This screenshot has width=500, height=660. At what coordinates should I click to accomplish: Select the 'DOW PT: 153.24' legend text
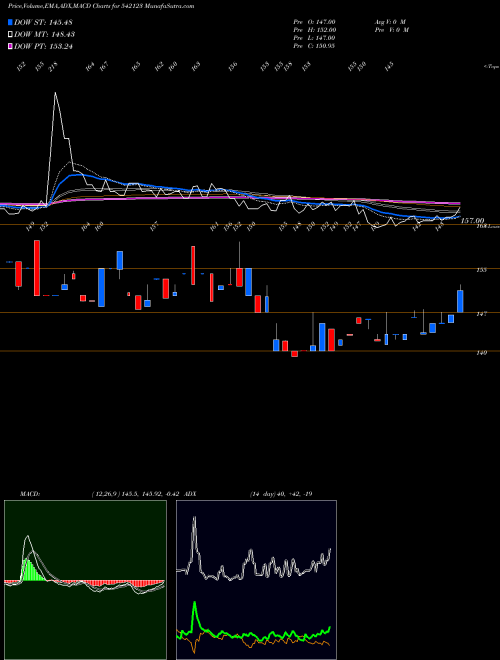[44, 46]
